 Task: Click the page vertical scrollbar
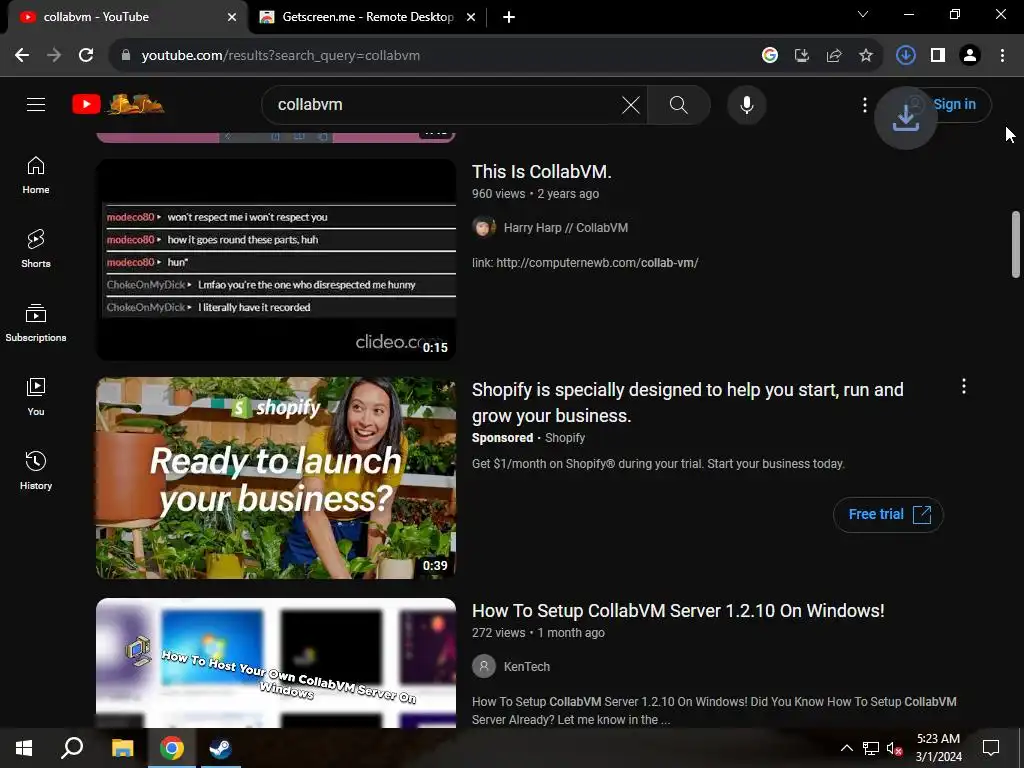pos(1016,244)
